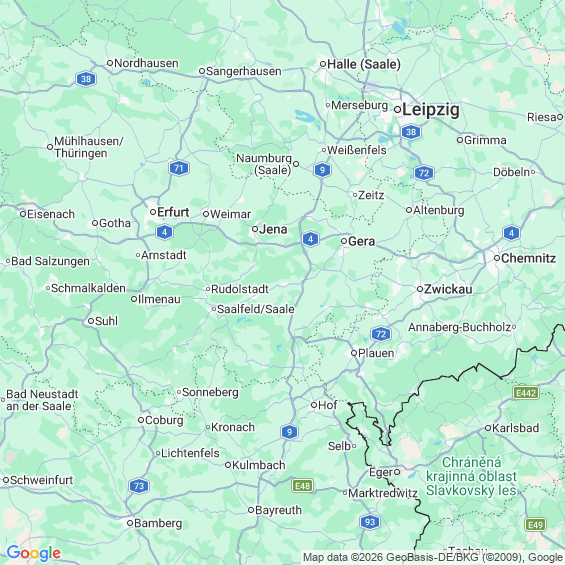The image size is (565, 565).
Task: Click the A93 highway shield near Marktredwitz
Action: (370, 522)
